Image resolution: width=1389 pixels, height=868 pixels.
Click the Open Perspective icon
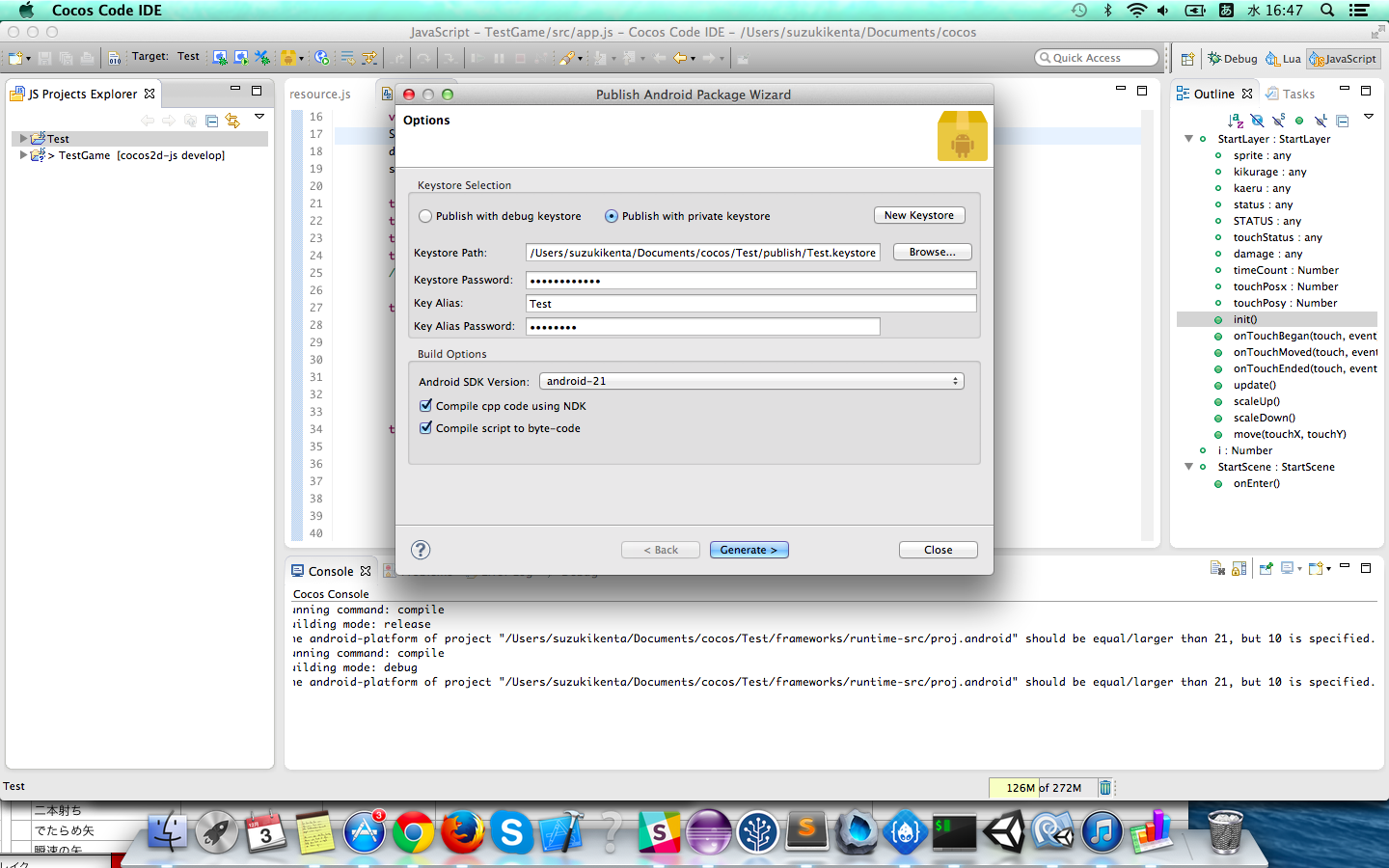click(1187, 59)
